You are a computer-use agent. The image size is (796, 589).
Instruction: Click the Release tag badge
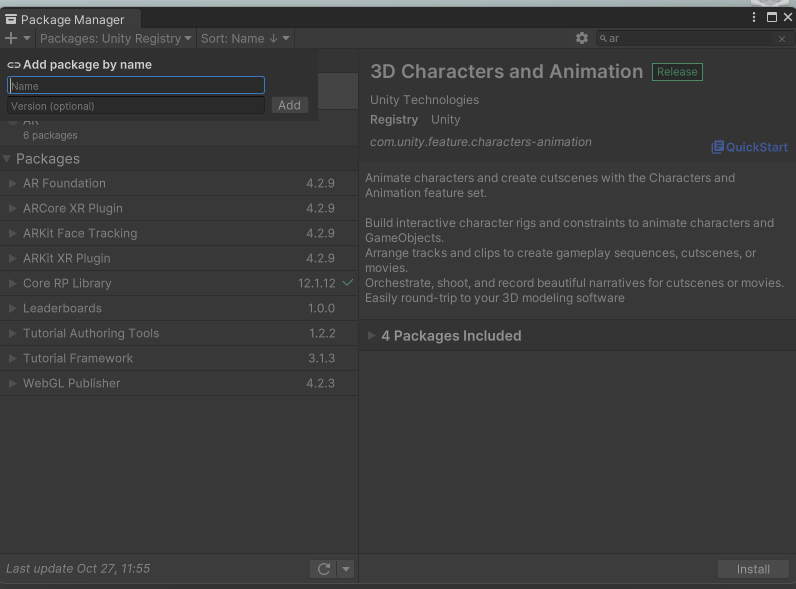(677, 72)
